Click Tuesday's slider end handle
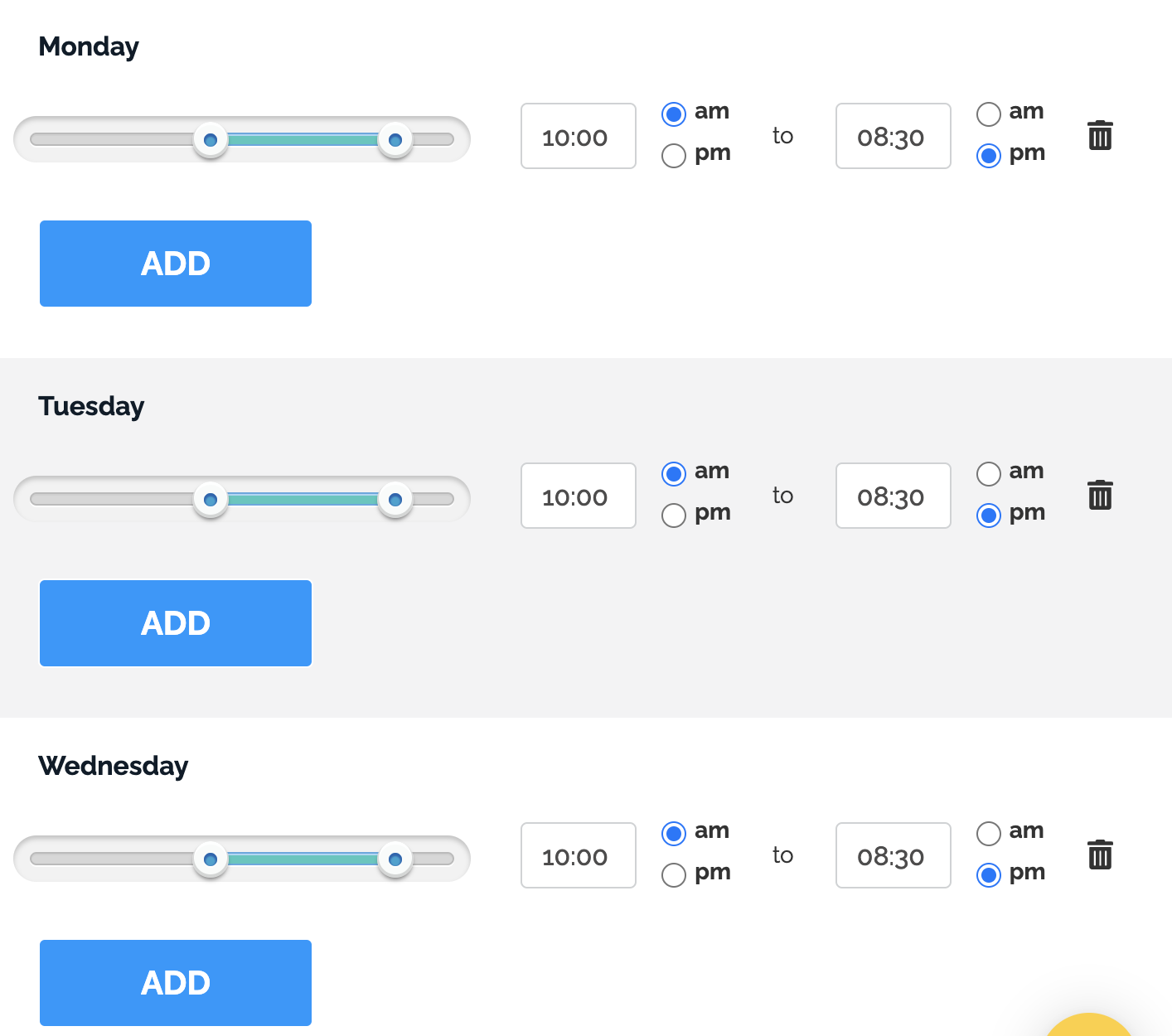Image resolution: width=1172 pixels, height=1036 pixels. 395,499
